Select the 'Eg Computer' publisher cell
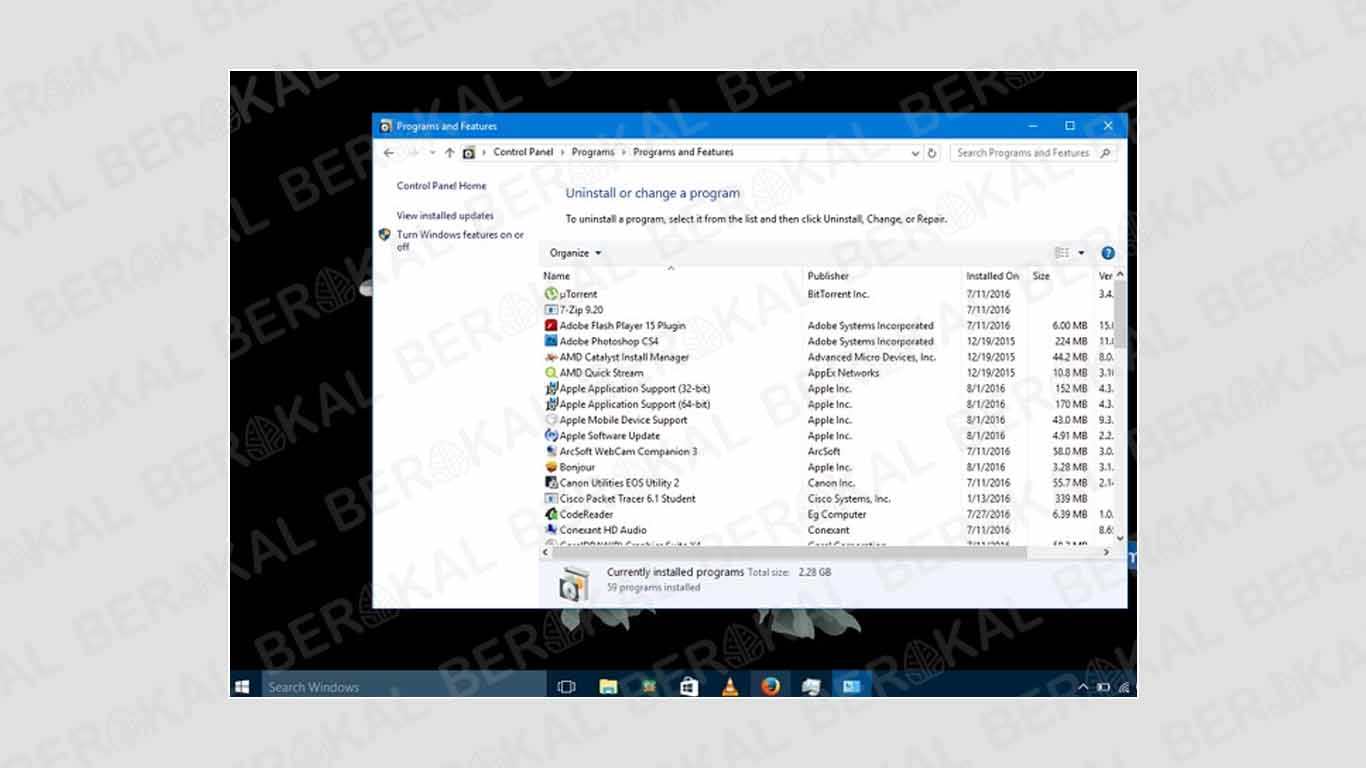 pos(837,514)
